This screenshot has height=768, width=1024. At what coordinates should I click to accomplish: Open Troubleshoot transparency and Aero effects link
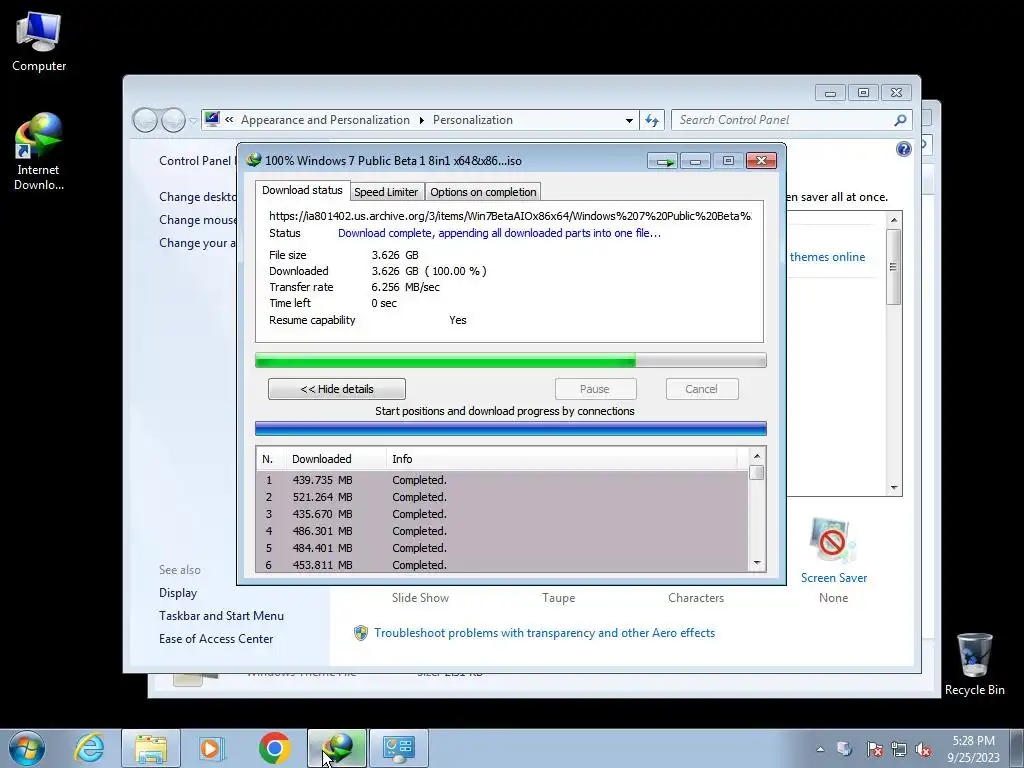pyautogui.click(x=545, y=633)
